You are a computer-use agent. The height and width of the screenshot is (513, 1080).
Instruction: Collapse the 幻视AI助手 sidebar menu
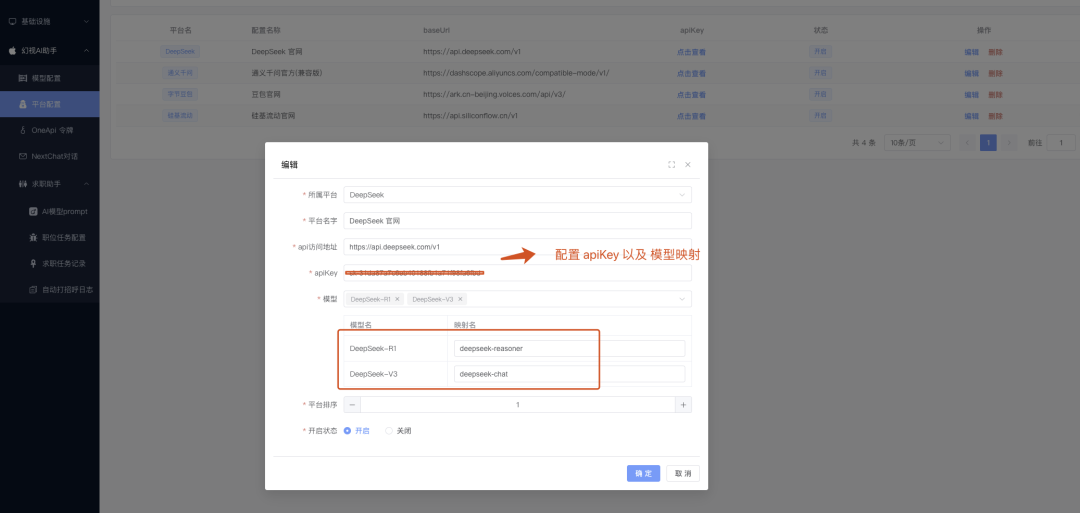point(86,50)
